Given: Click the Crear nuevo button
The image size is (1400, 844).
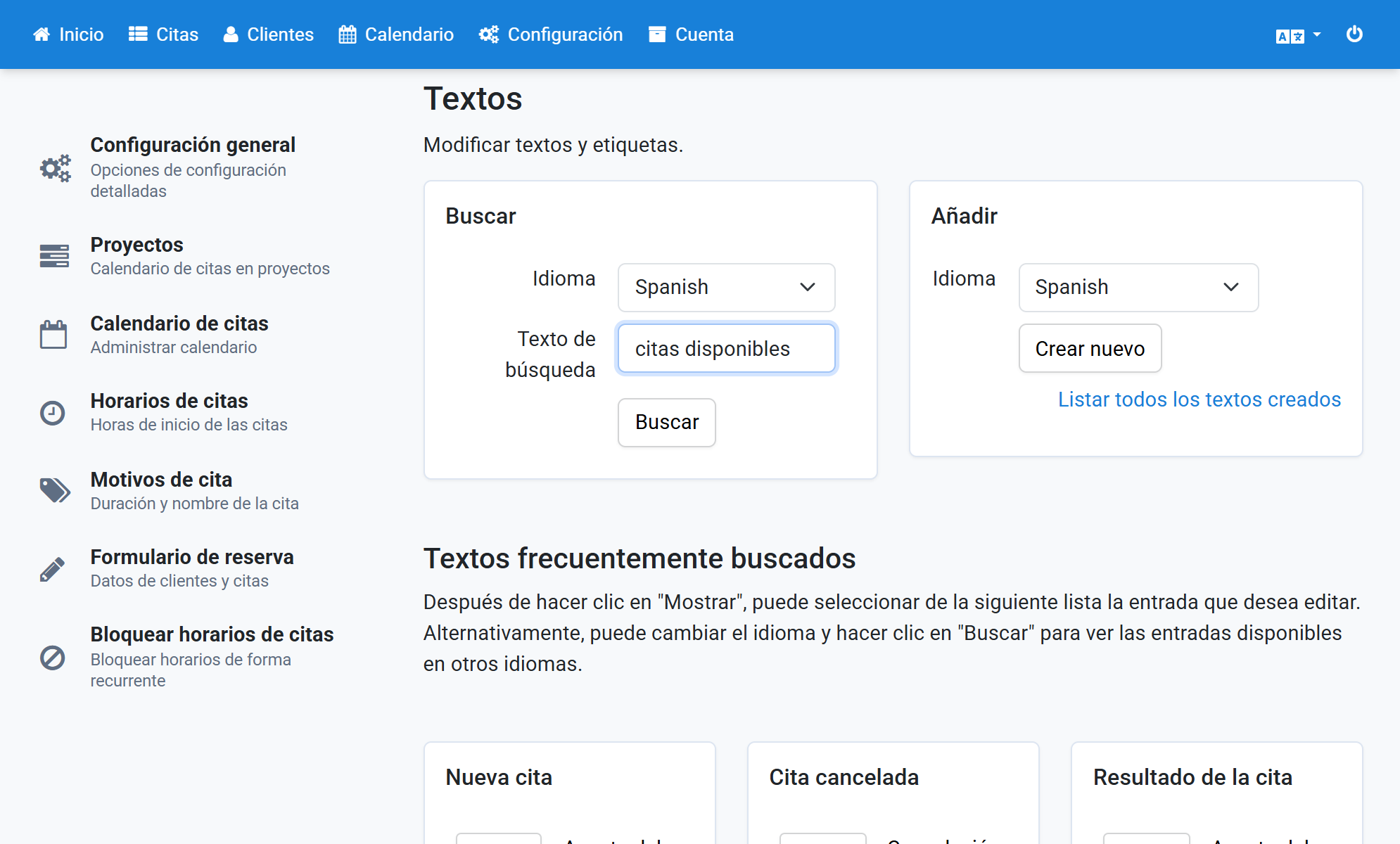Looking at the screenshot, I should coord(1090,348).
